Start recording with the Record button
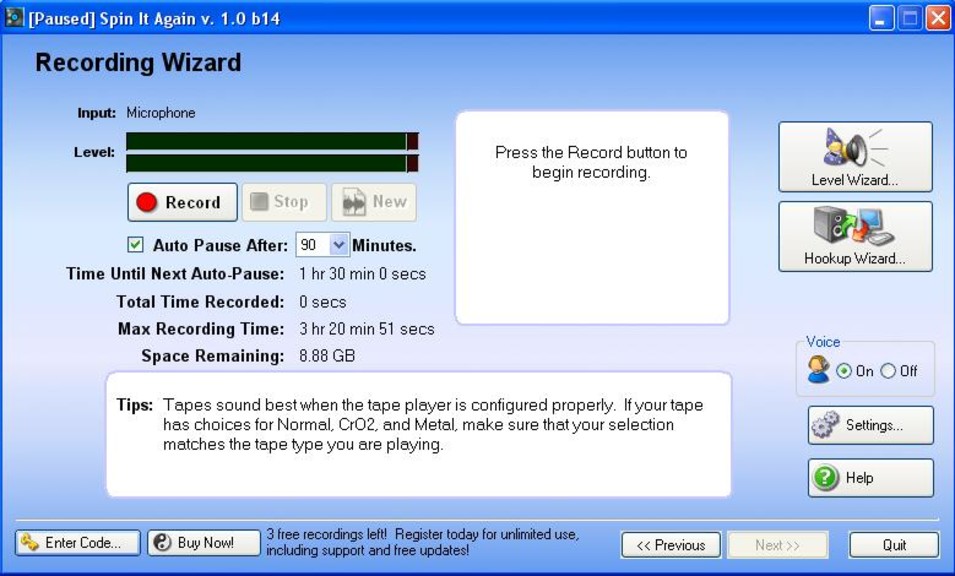This screenshot has height=576, width=955. point(183,202)
